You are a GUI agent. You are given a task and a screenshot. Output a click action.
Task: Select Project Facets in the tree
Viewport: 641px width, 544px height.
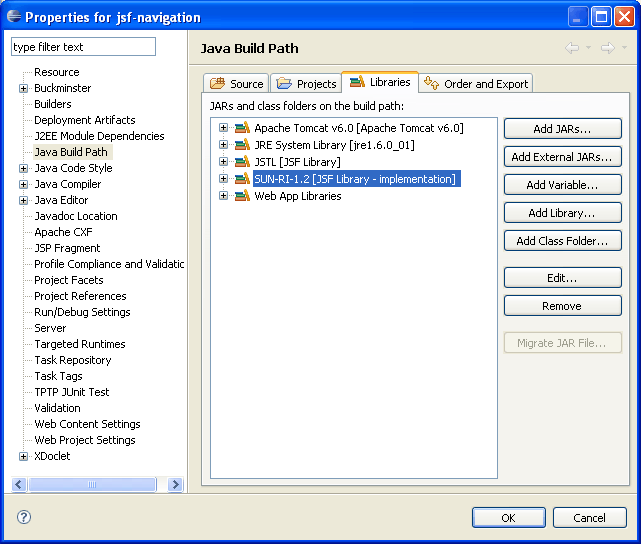(x=69, y=280)
